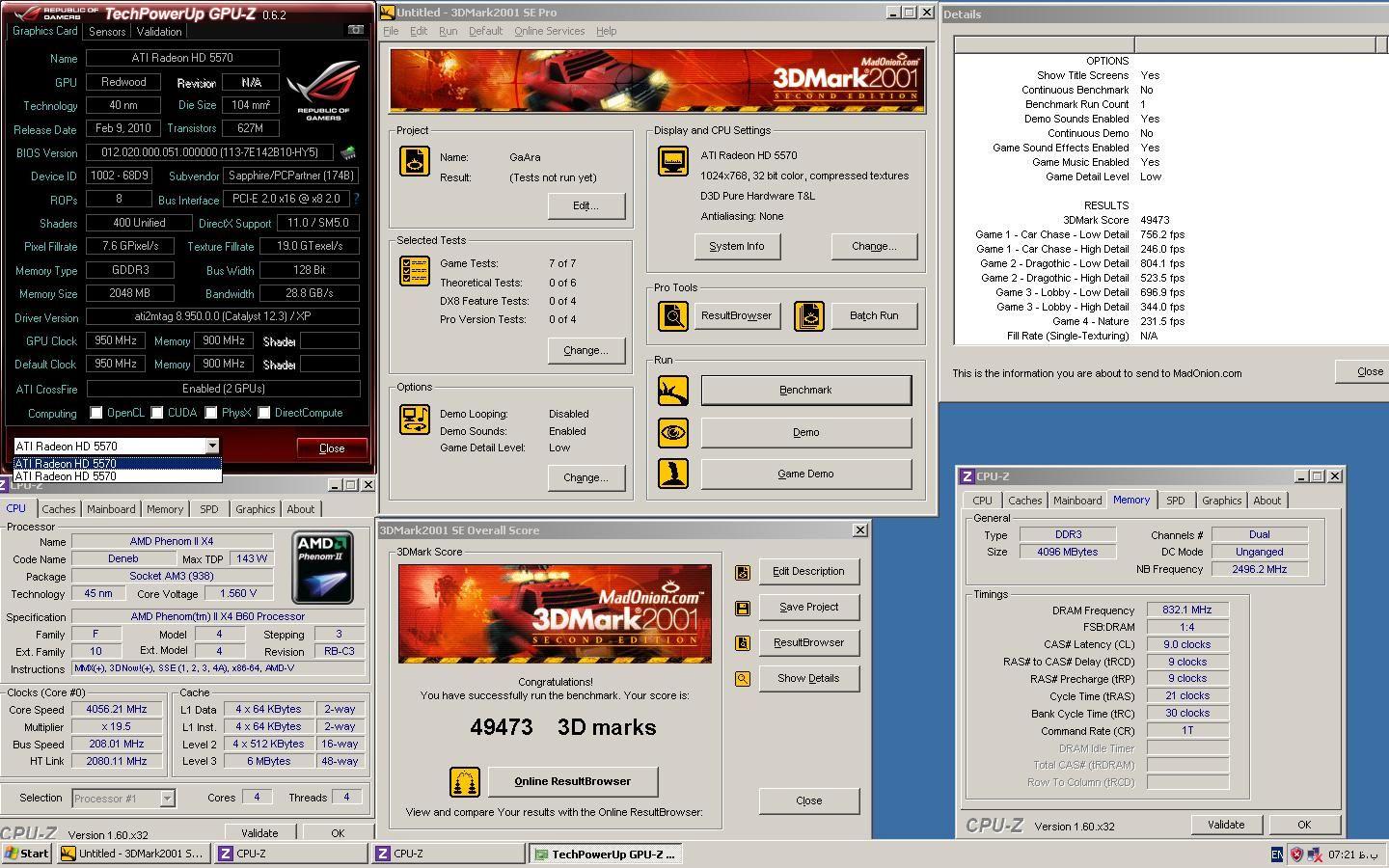Click the Save Project button
Viewport: 1389px width, 868px height.
click(x=808, y=607)
